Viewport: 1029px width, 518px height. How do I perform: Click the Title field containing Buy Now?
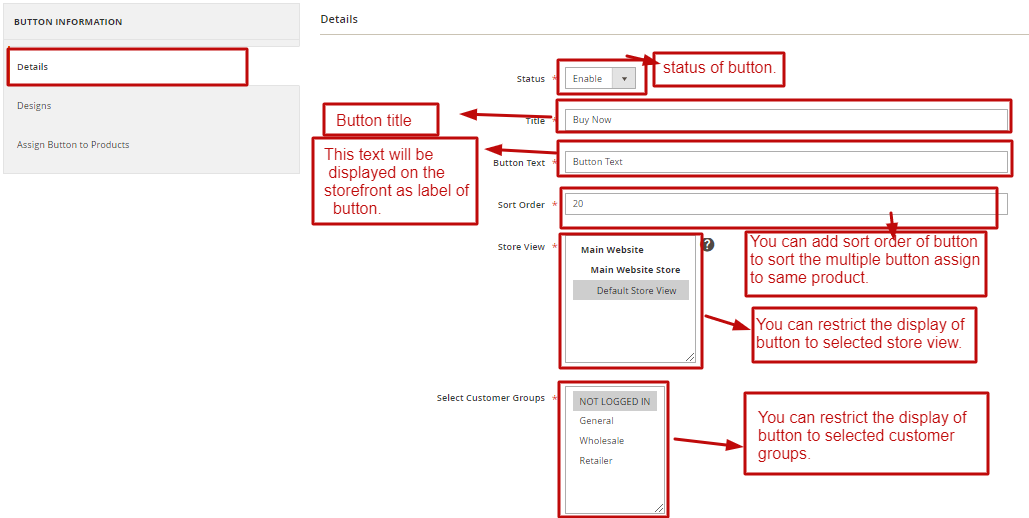(785, 120)
